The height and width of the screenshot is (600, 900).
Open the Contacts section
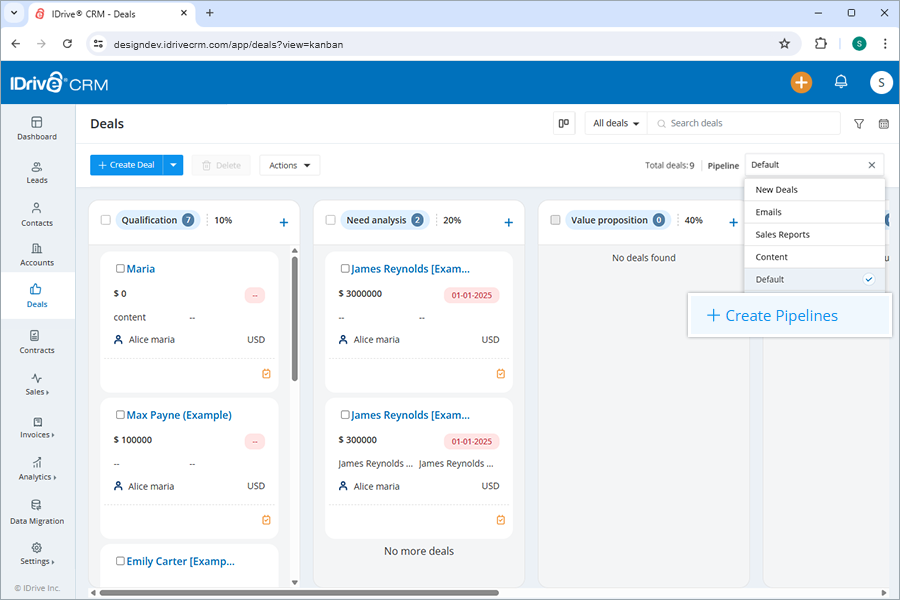(36, 213)
